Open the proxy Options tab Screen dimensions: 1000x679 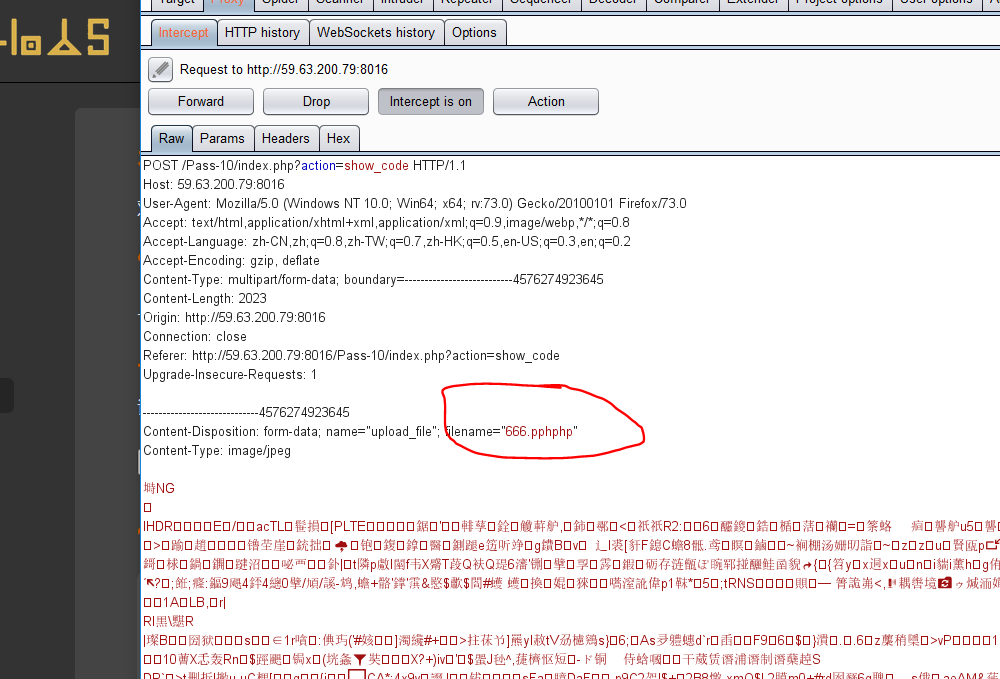pos(474,33)
